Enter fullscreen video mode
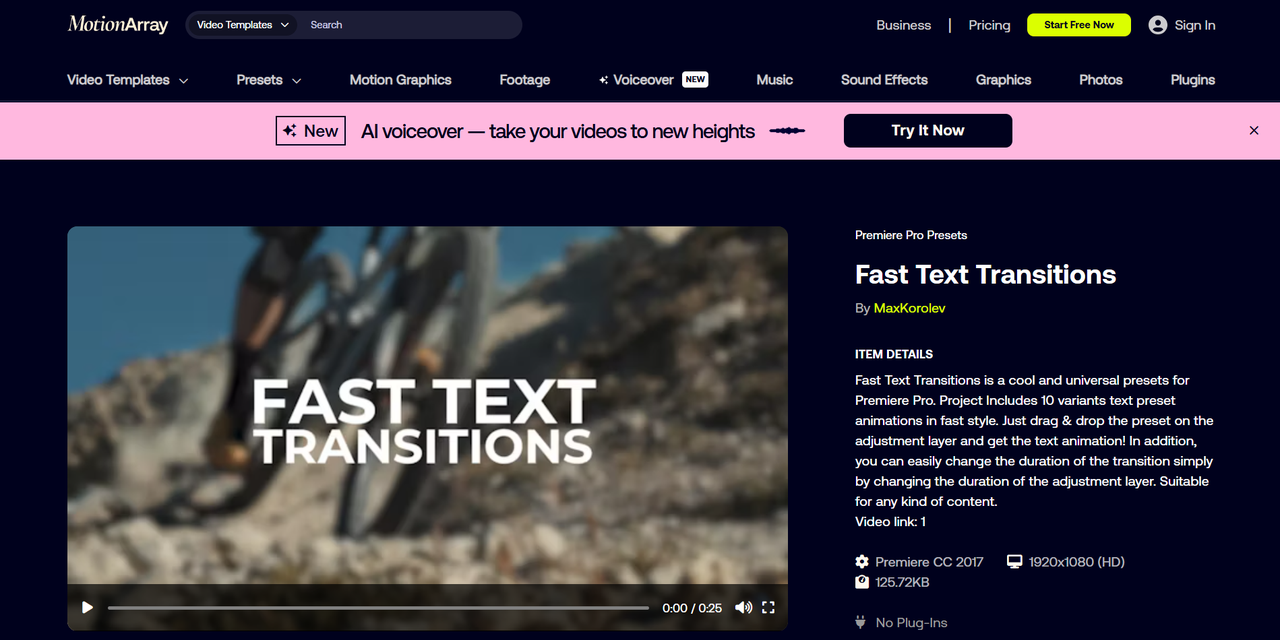The width and height of the screenshot is (1280, 640). (x=769, y=607)
